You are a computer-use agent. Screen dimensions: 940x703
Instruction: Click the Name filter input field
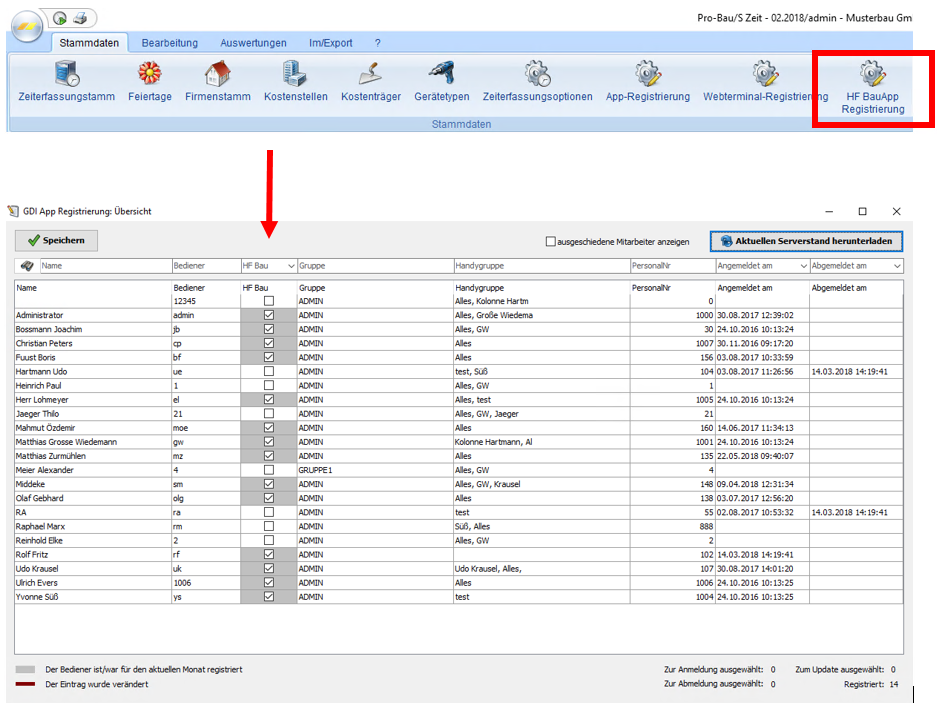[x=104, y=266]
